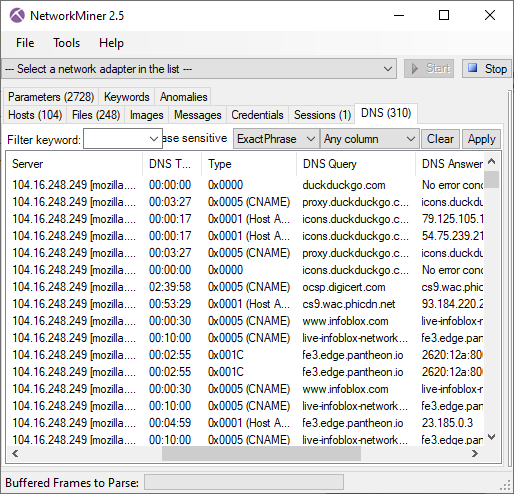Open the network adapter dropdown list
514x494 pixels.
[199, 69]
